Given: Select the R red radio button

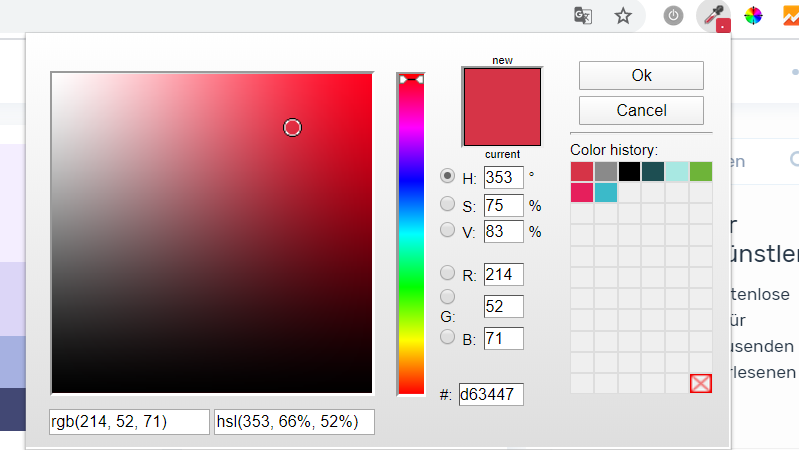Looking at the screenshot, I should [448, 273].
